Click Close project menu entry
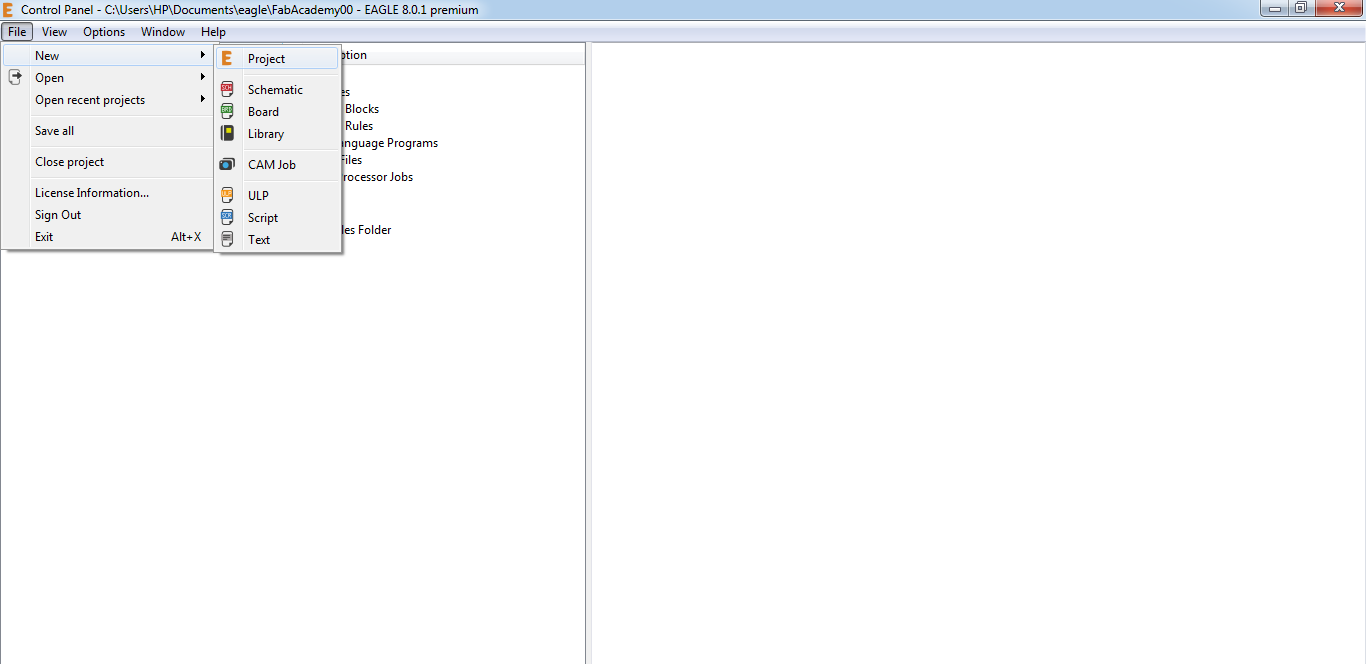This screenshot has width=1366, height=664. [108, 162]
